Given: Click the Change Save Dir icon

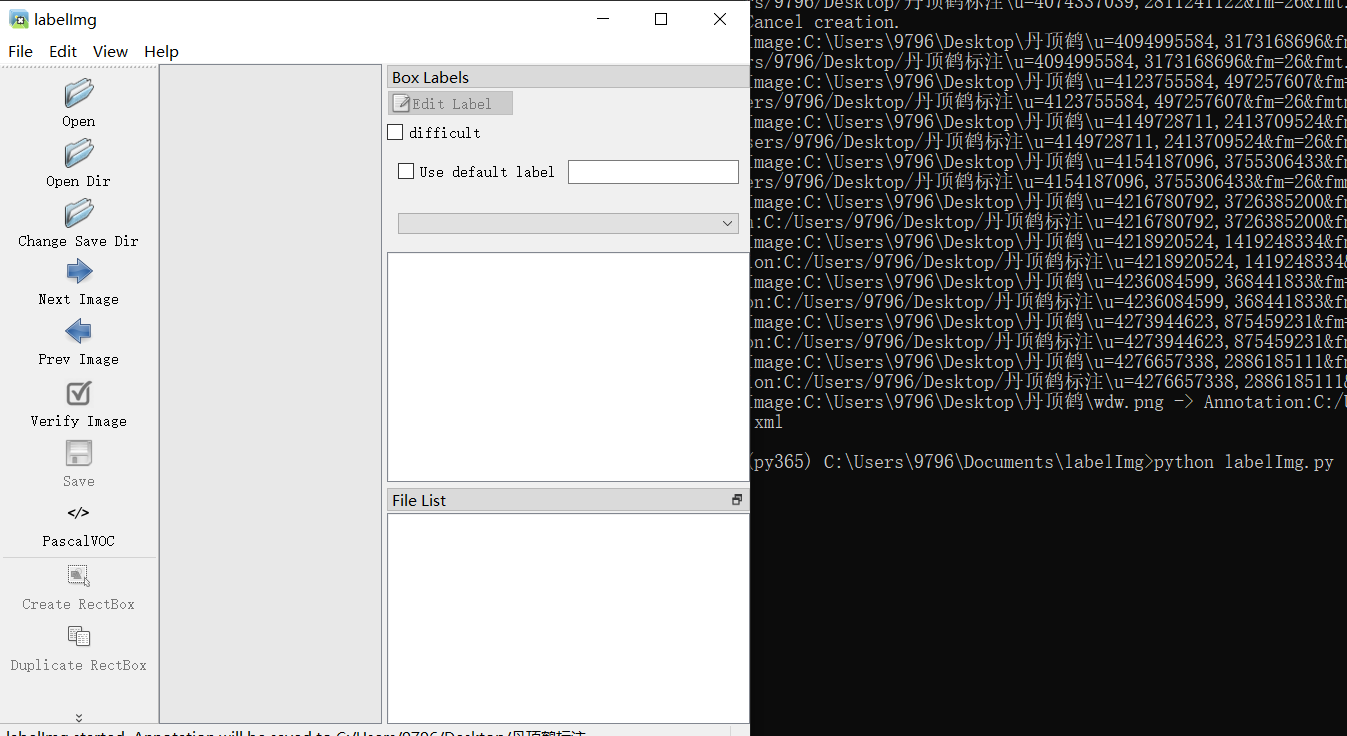Looking at the screenshot, I should tap(79, 214).
